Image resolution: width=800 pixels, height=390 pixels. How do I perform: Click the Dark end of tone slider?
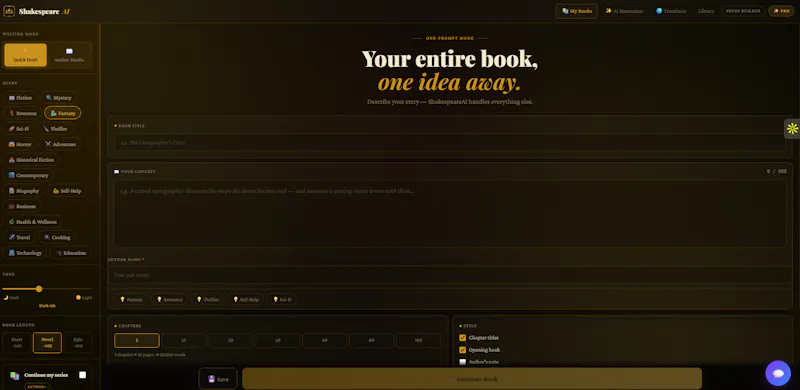11,297
